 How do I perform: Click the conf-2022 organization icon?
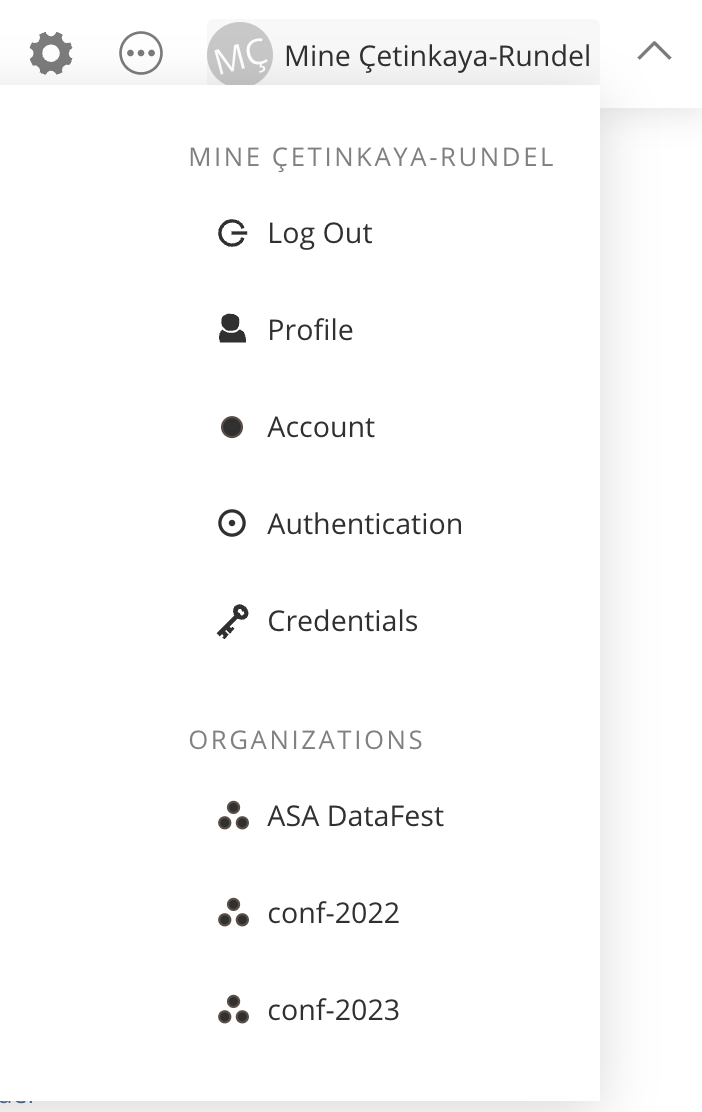pyautogui.click(x=233, y=913)
